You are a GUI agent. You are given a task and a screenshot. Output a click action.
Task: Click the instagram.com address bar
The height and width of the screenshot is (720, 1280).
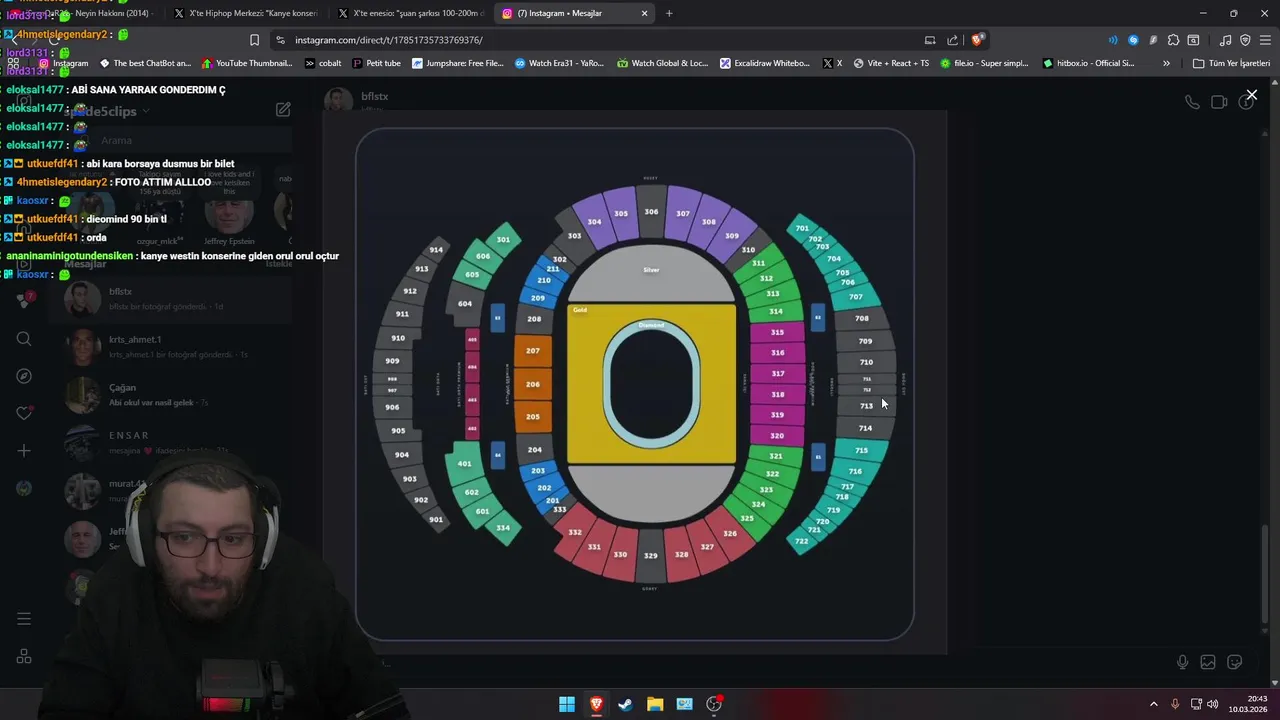click(600, 40)
